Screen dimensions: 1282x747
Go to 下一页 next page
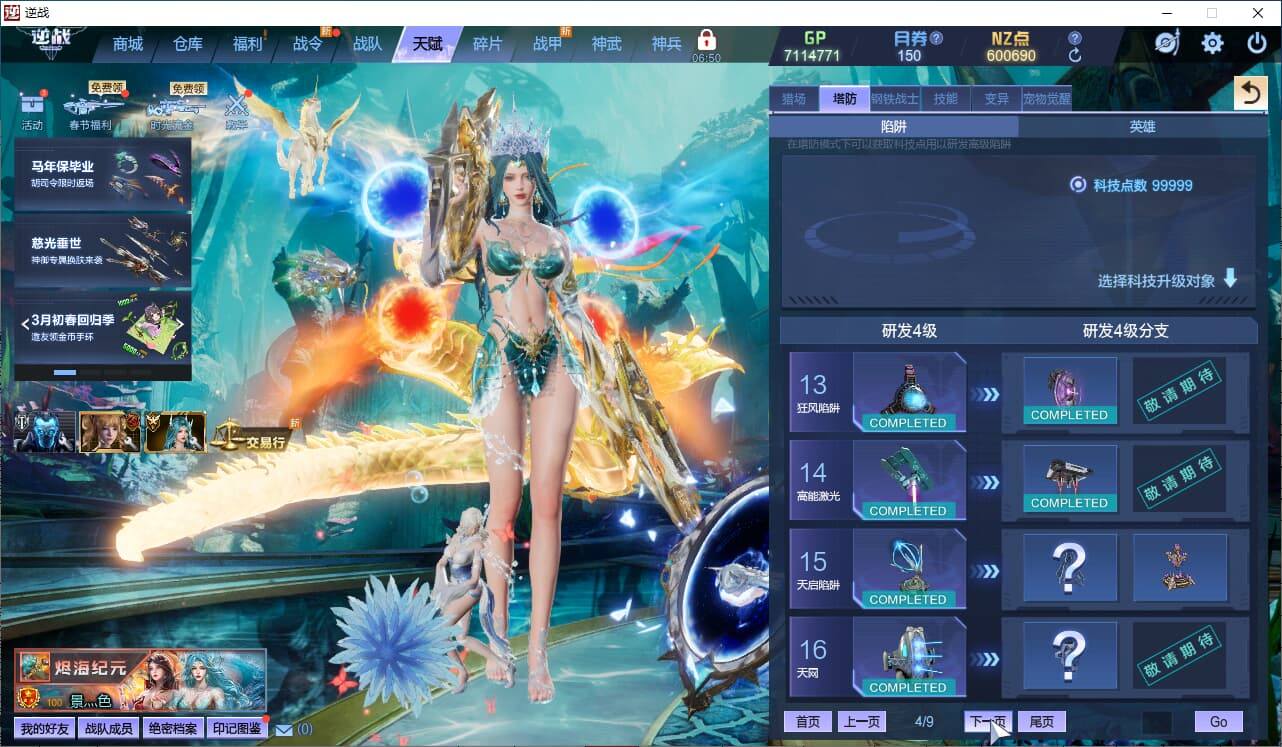[988, 722]
